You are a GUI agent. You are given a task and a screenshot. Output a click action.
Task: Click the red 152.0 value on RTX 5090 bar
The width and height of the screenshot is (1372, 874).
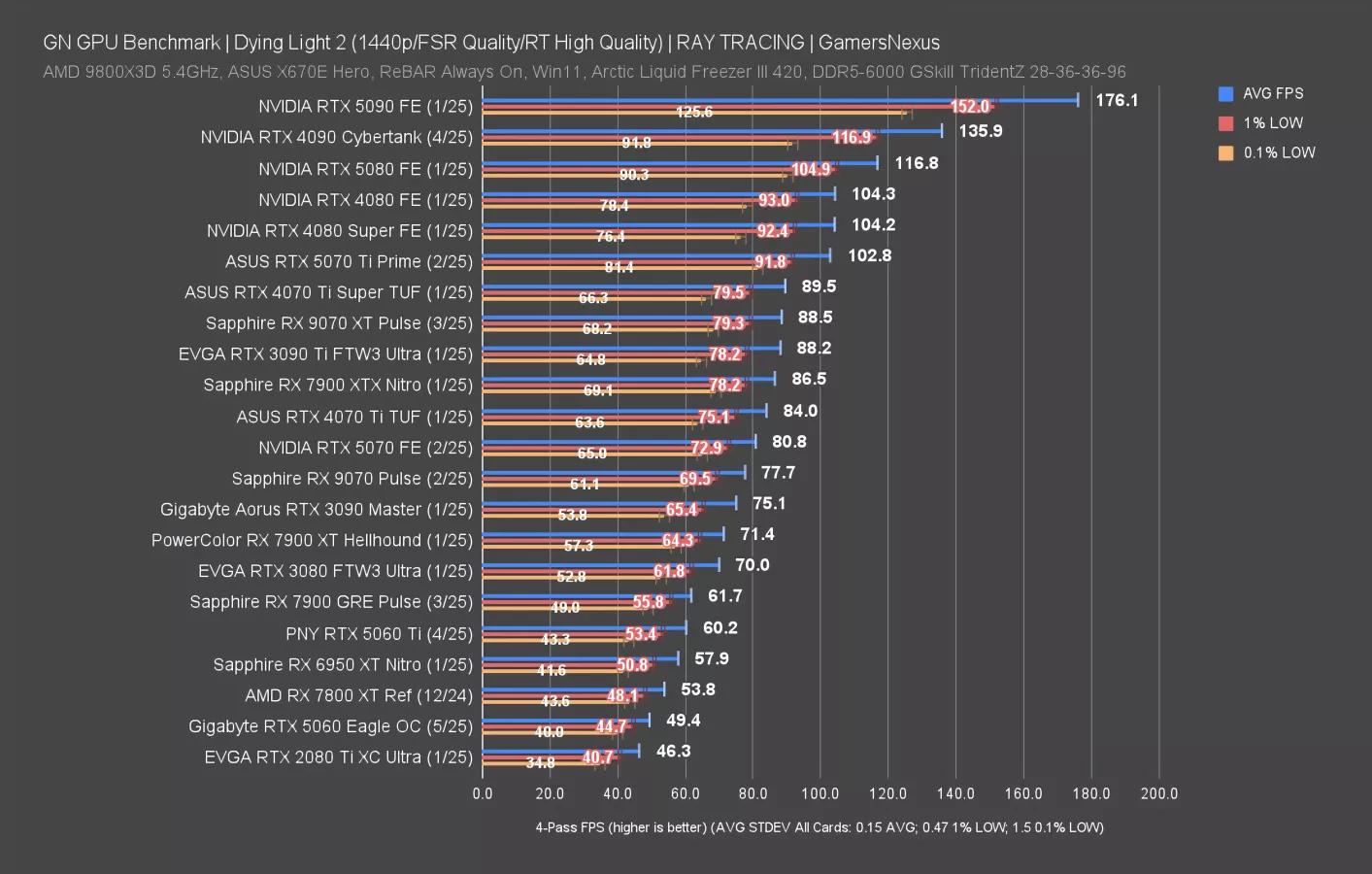[968, 106]
